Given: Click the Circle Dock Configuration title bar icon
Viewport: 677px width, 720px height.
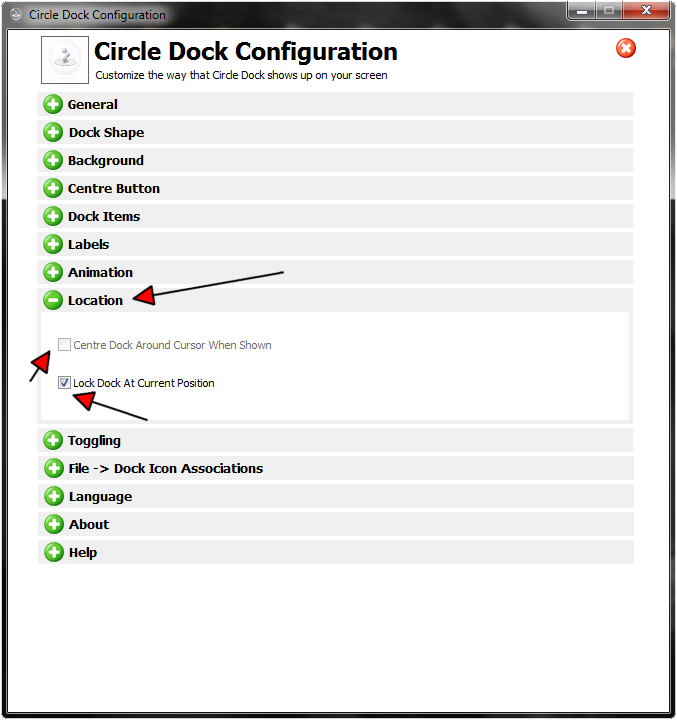Looking at the screenshot, I should [x=15, y=15].
